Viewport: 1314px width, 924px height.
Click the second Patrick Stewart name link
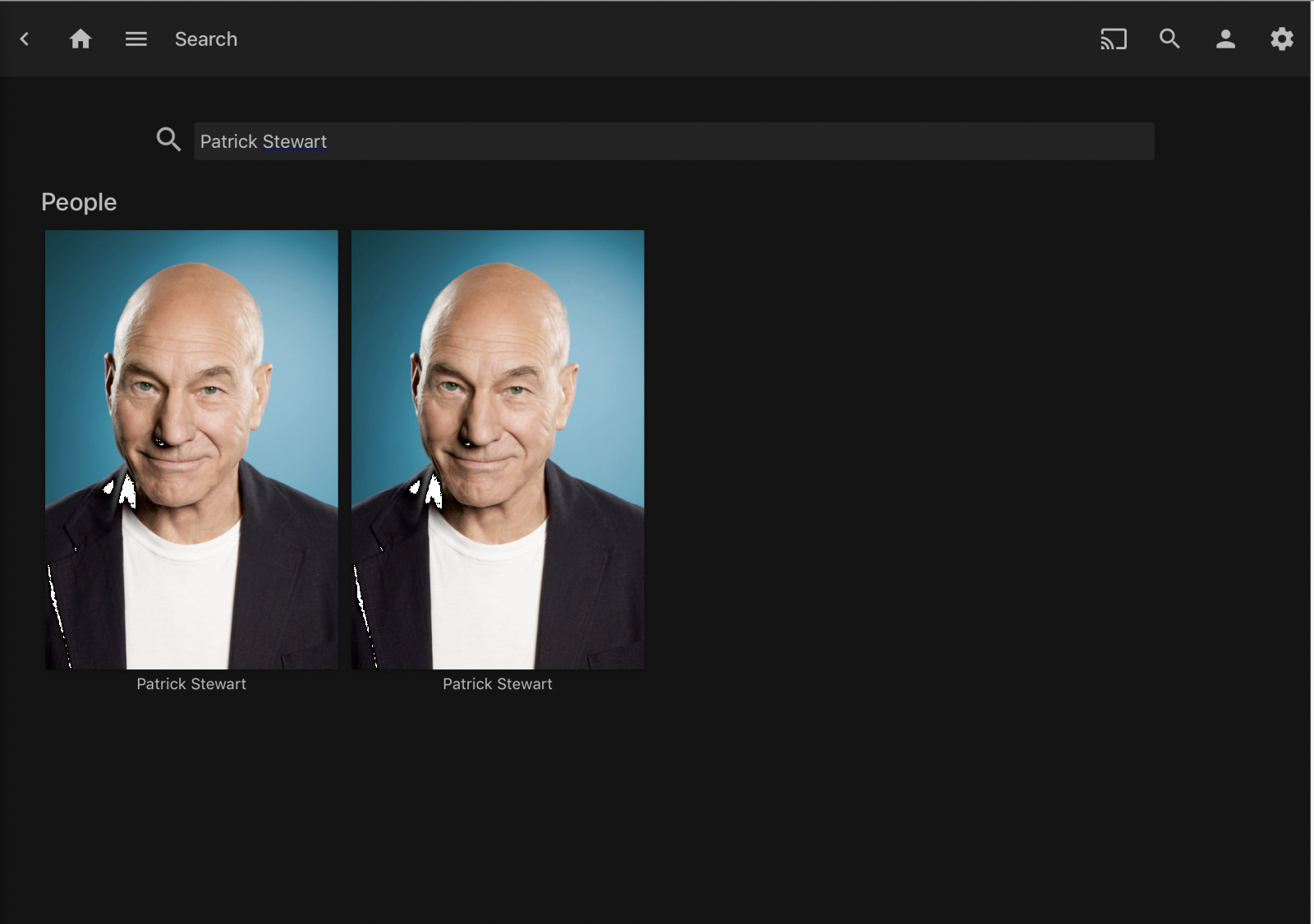pyautogui.click(x=498, y=683)
